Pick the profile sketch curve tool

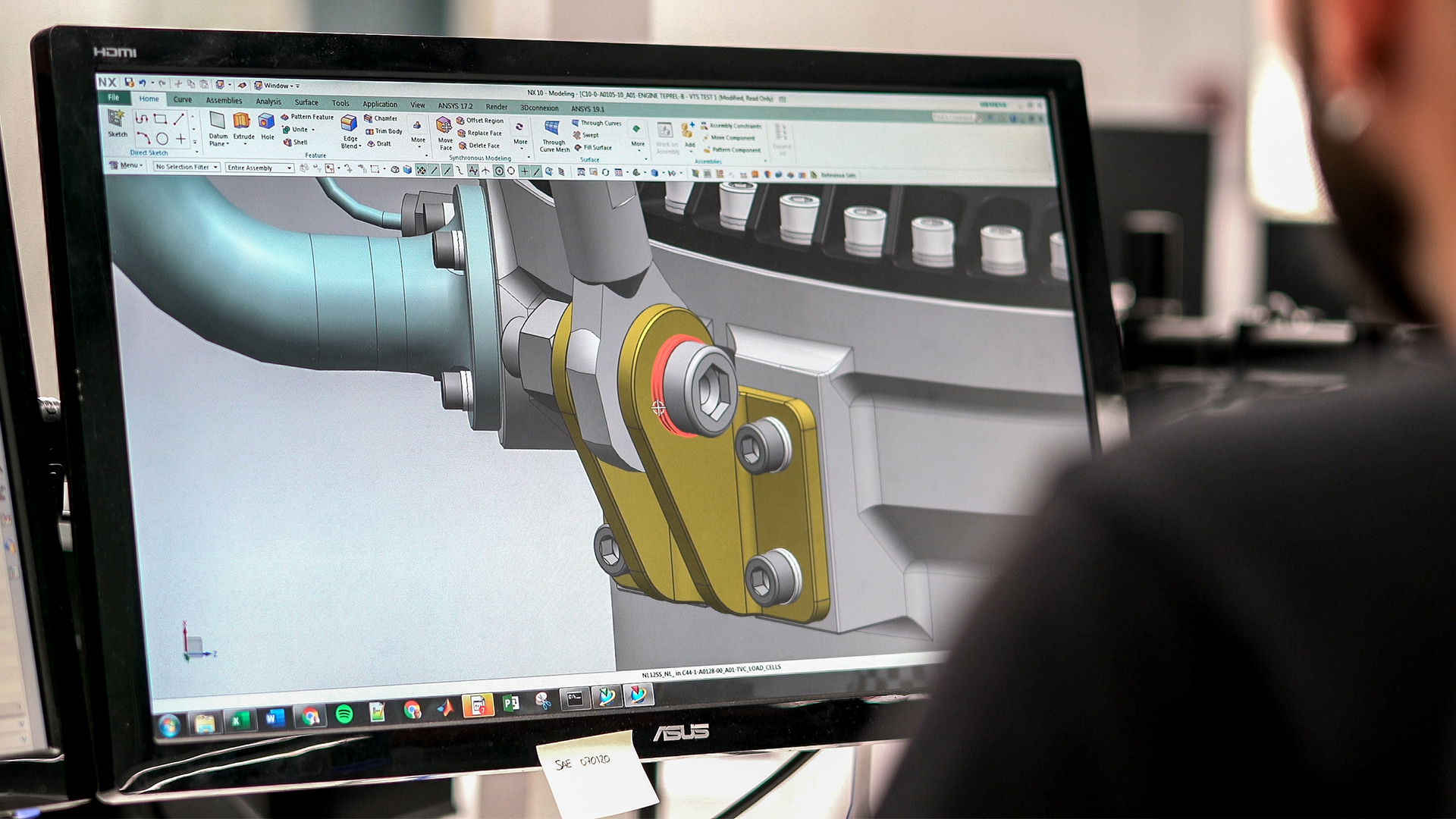click(x=141, y=118)
